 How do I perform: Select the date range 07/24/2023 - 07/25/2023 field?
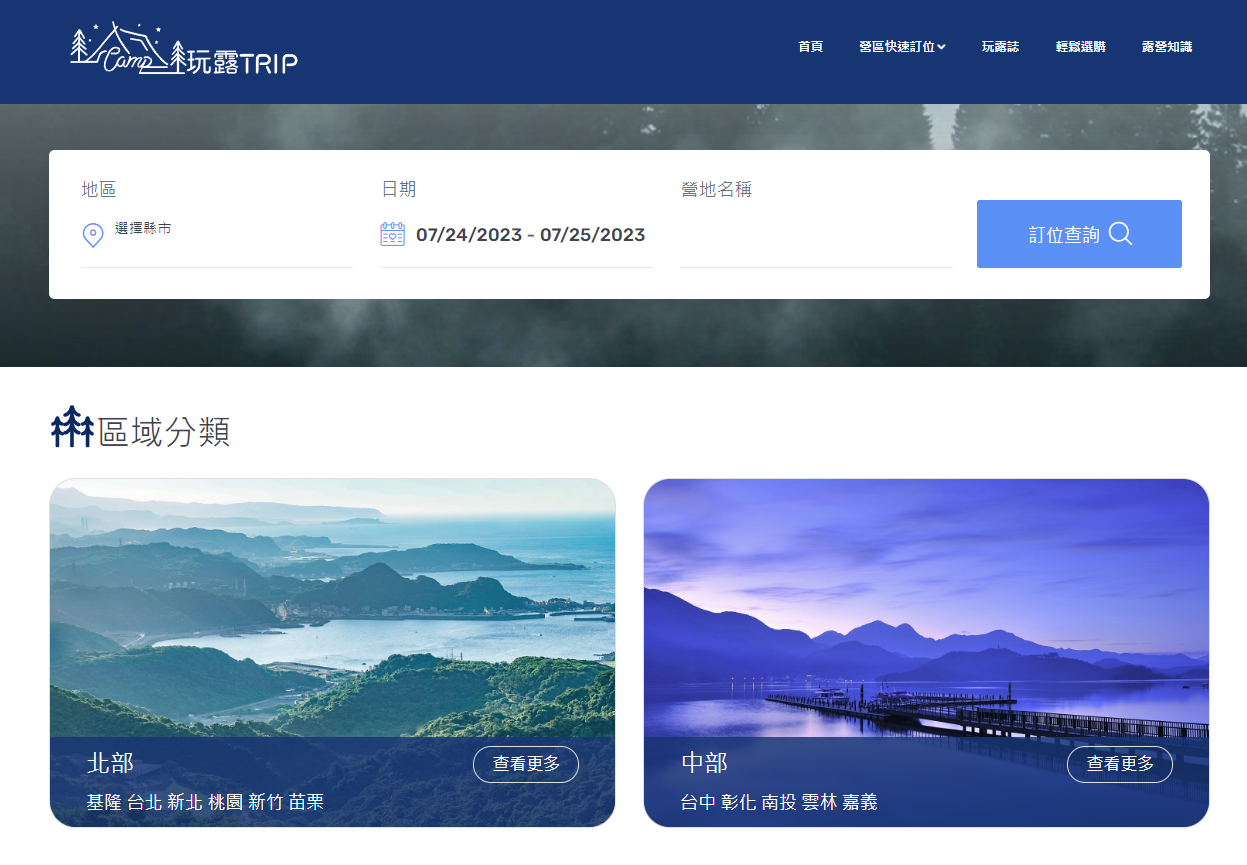(x=530, y=235)
